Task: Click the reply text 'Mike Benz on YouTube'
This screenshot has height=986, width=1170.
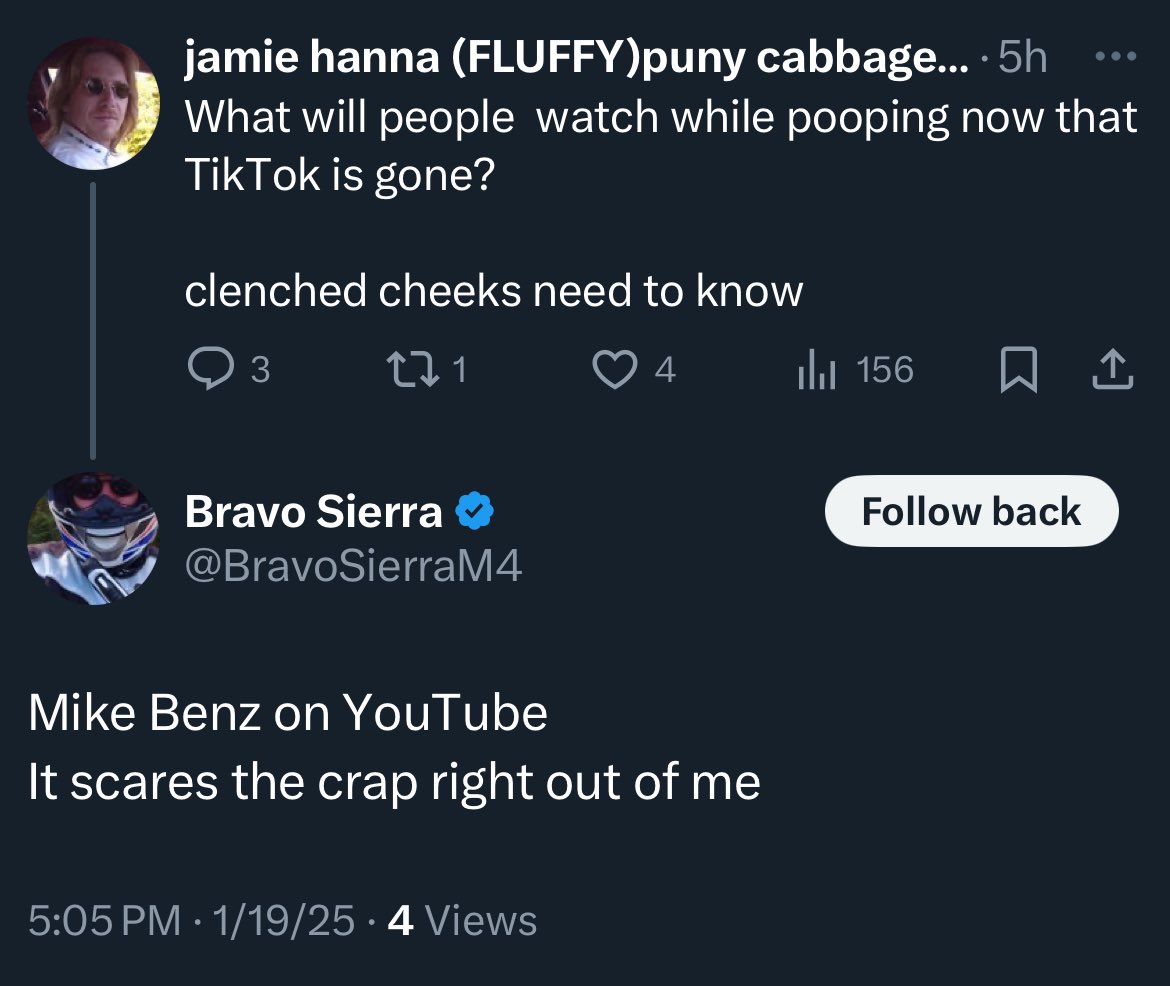Action: tap(288, 713)
